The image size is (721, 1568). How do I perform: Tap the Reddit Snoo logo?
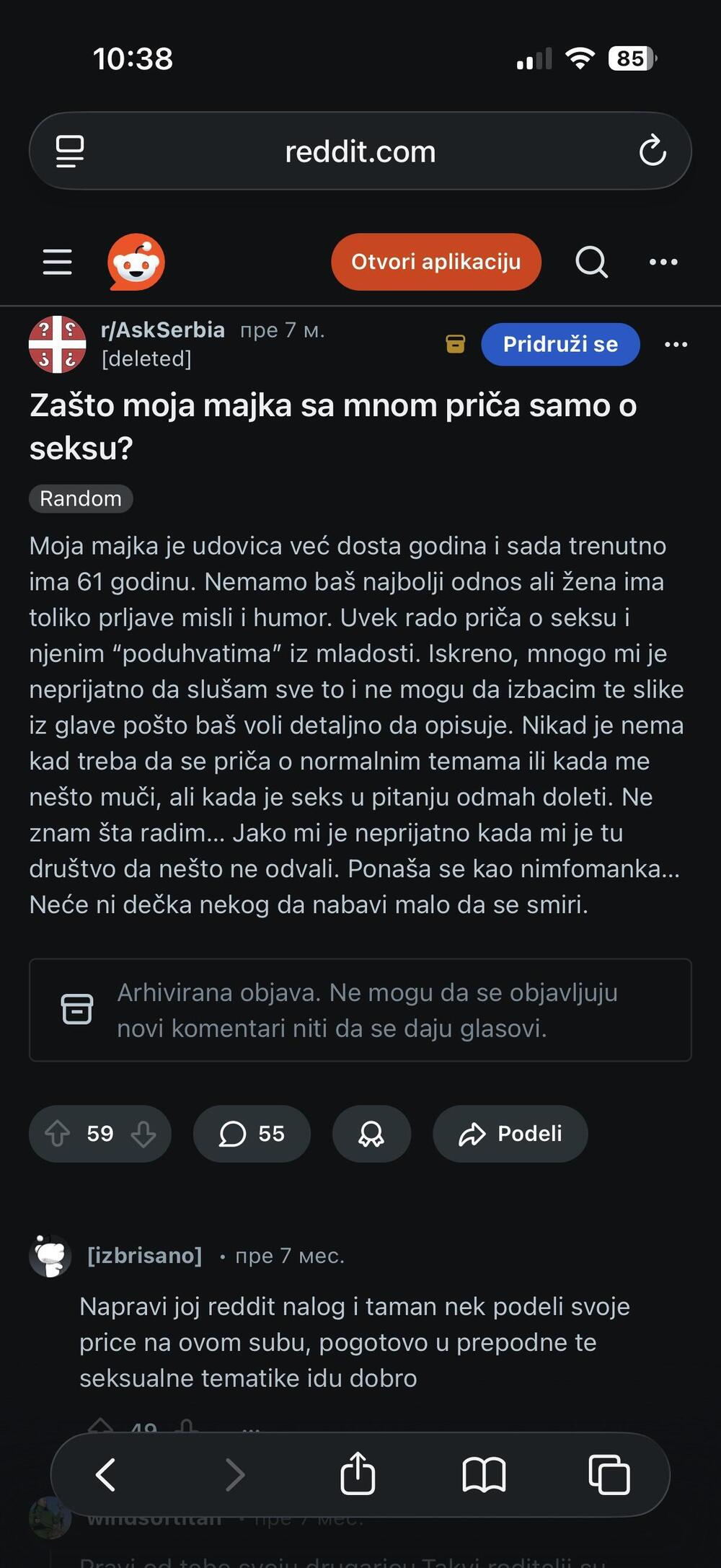[136, 262]
